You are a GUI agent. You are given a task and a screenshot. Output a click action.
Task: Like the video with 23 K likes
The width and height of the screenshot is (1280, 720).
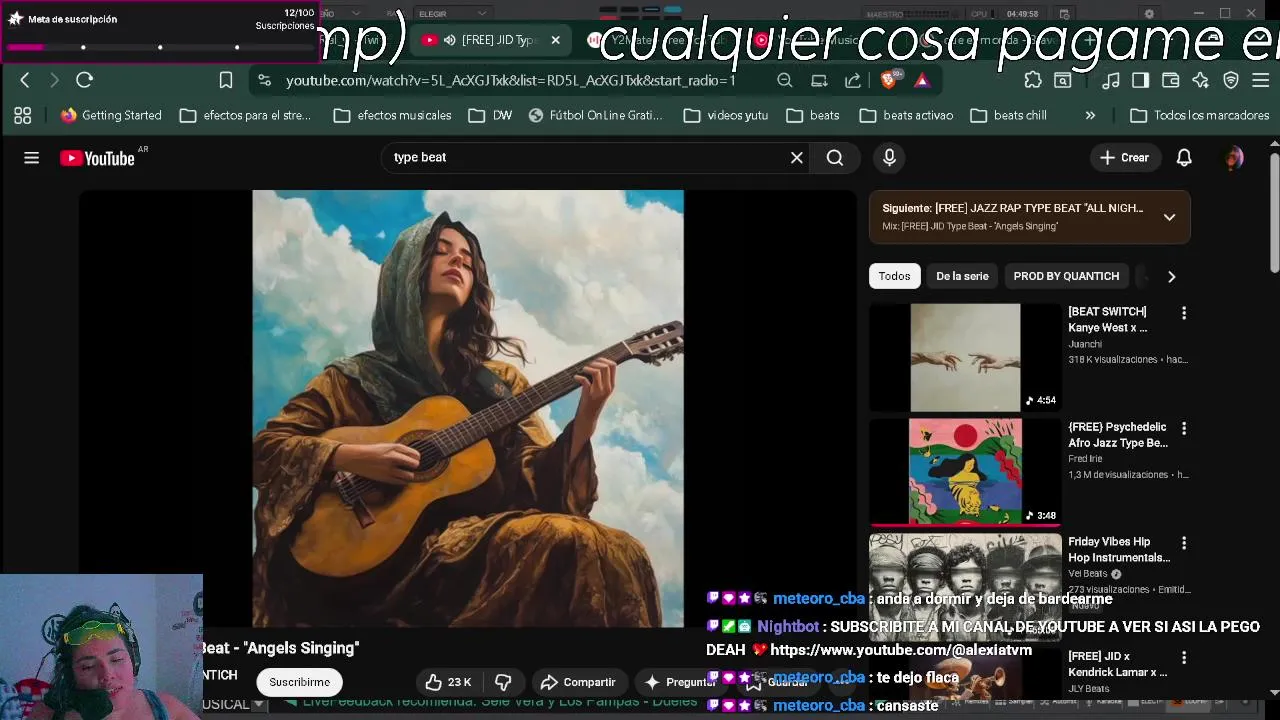click(x=448, y=682)
